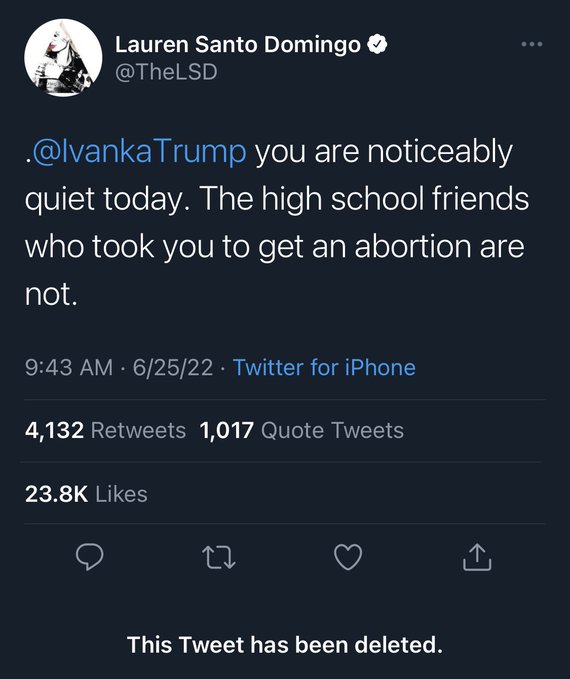Like the tweet with heart icon
The height and width of the screenshot is (679, 570).
348,557
